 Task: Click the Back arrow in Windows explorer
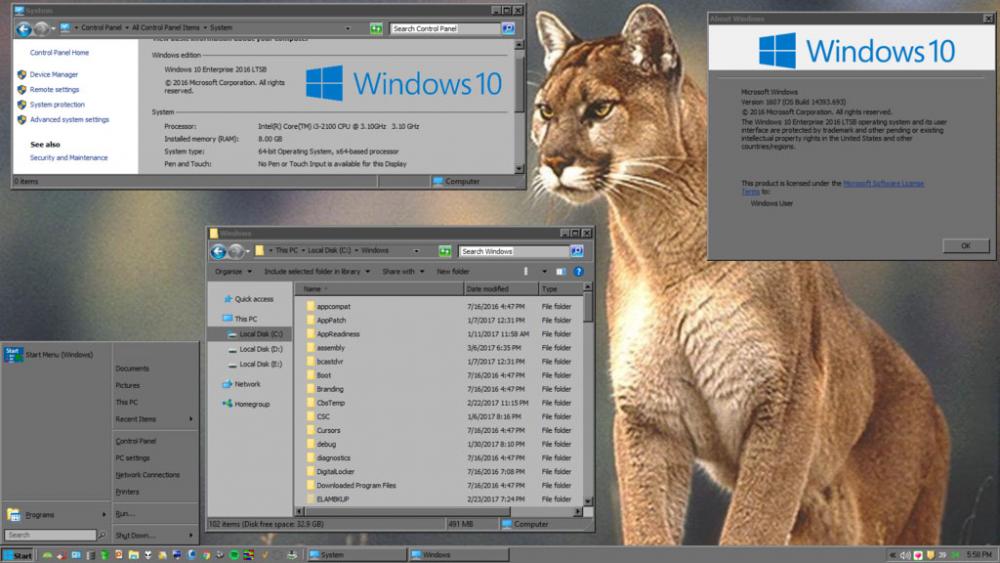click(x=218, y=251)
